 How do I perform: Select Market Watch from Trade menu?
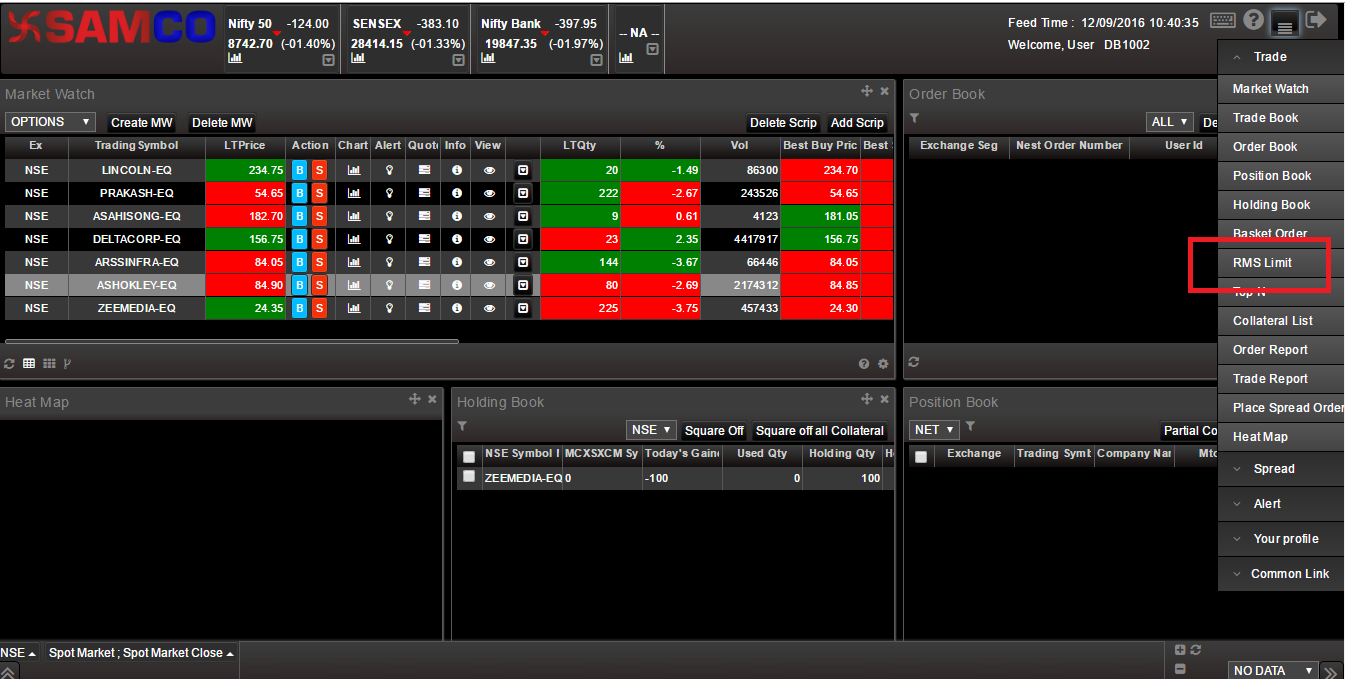[x=1281, y=89]
